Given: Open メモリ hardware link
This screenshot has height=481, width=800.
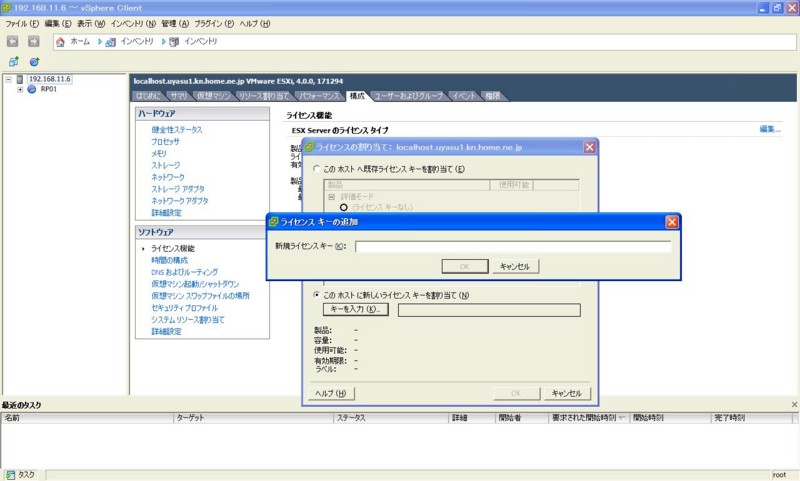Looking at the screenshot, I should pos(159,153).
